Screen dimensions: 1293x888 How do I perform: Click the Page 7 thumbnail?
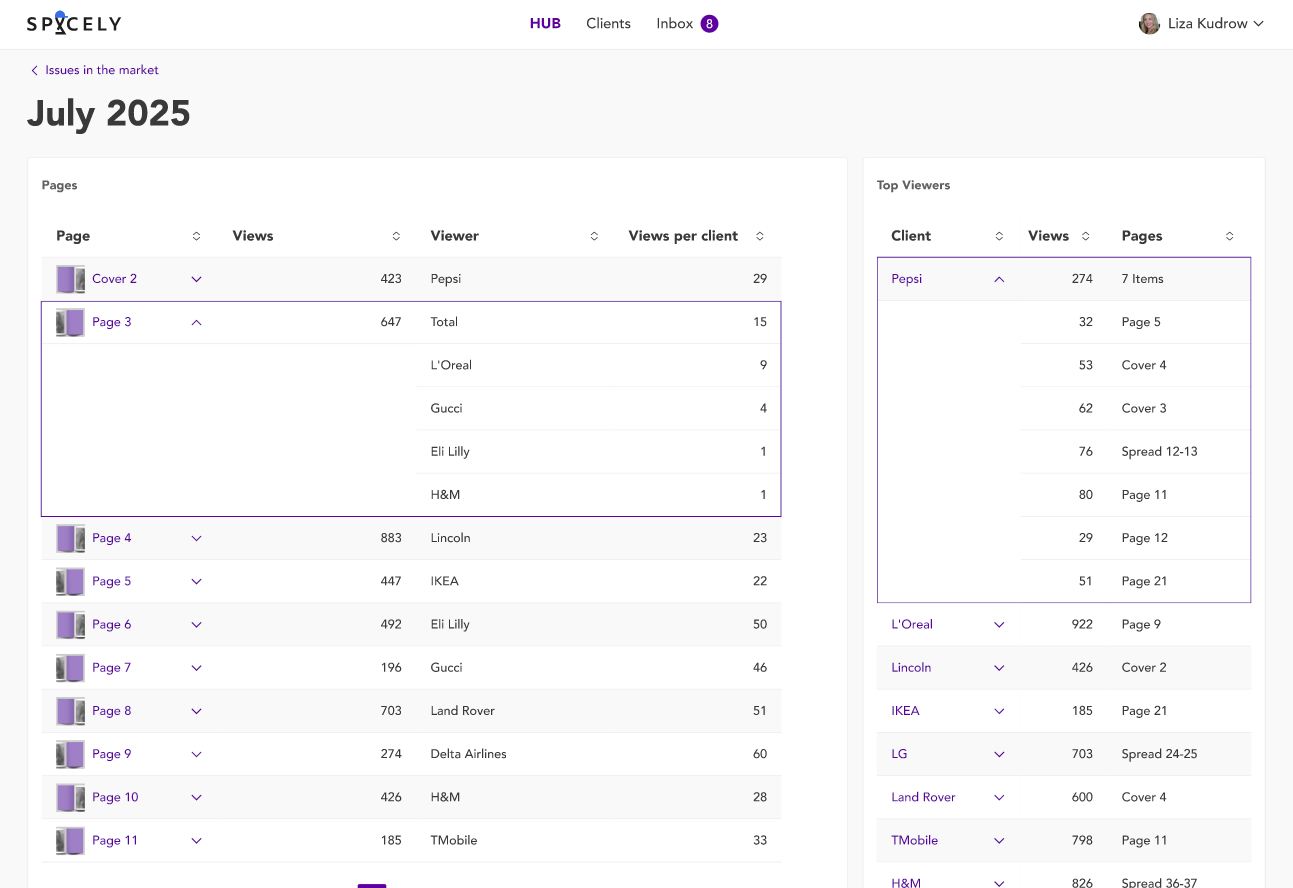tap(70, 667)
